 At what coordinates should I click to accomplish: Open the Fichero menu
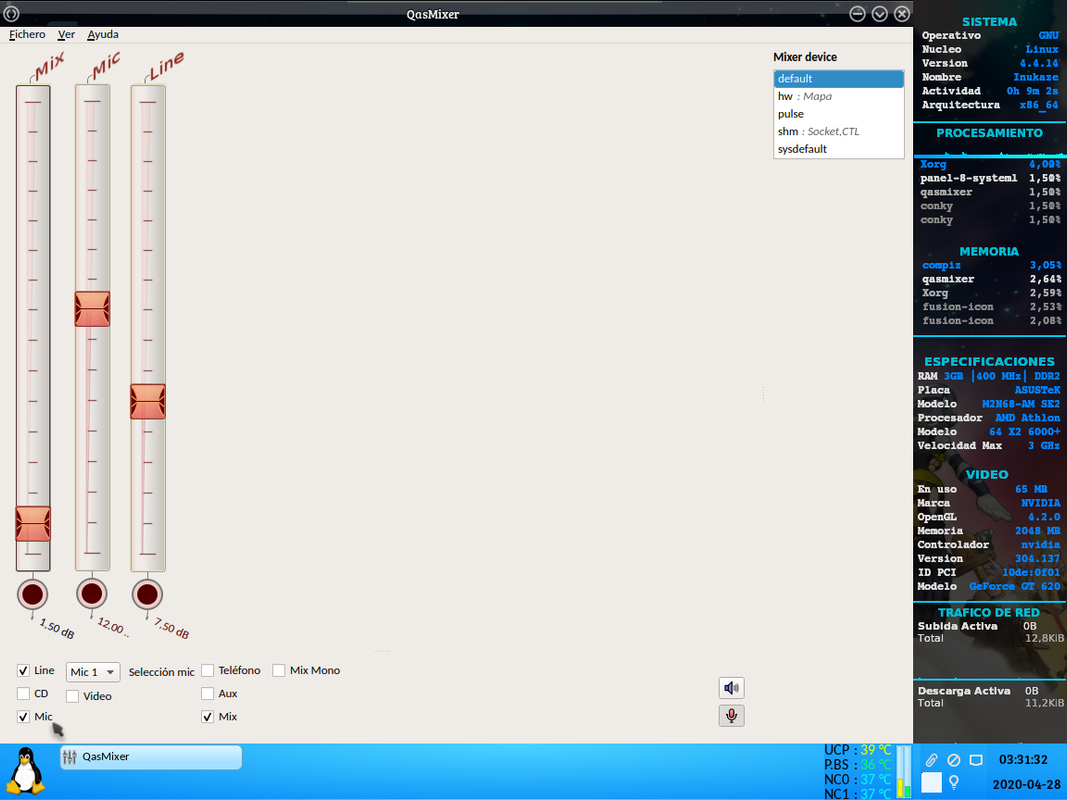tap(27, 35)
